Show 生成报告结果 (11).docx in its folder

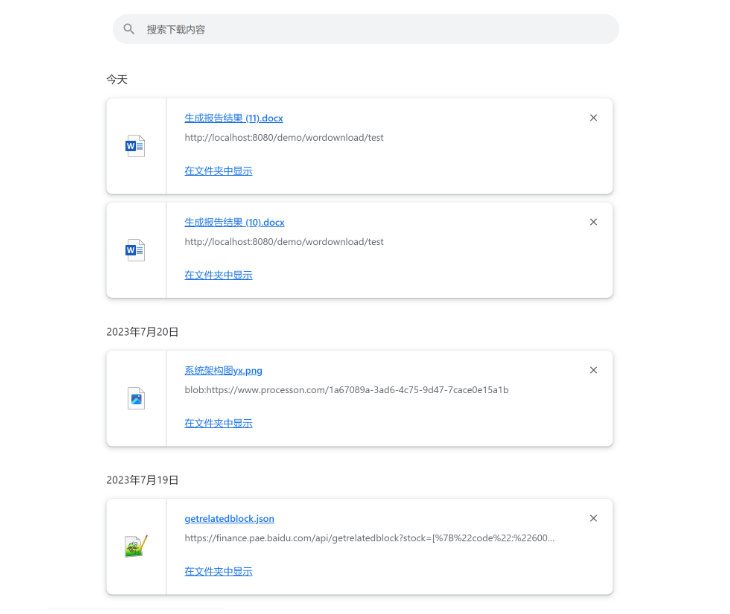tap(218, 171)
